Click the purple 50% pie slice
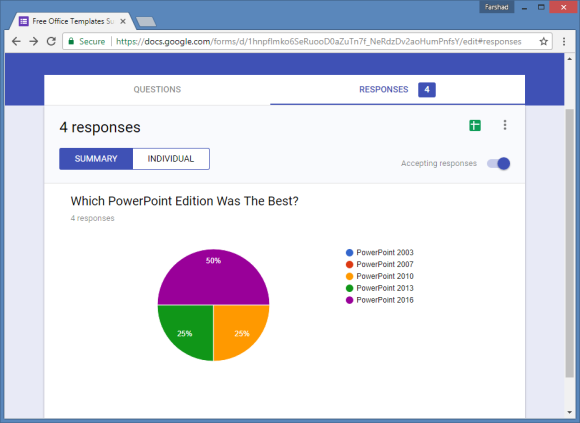The width and height of the screenshot is (580, 423). click(x=213, y=277)
